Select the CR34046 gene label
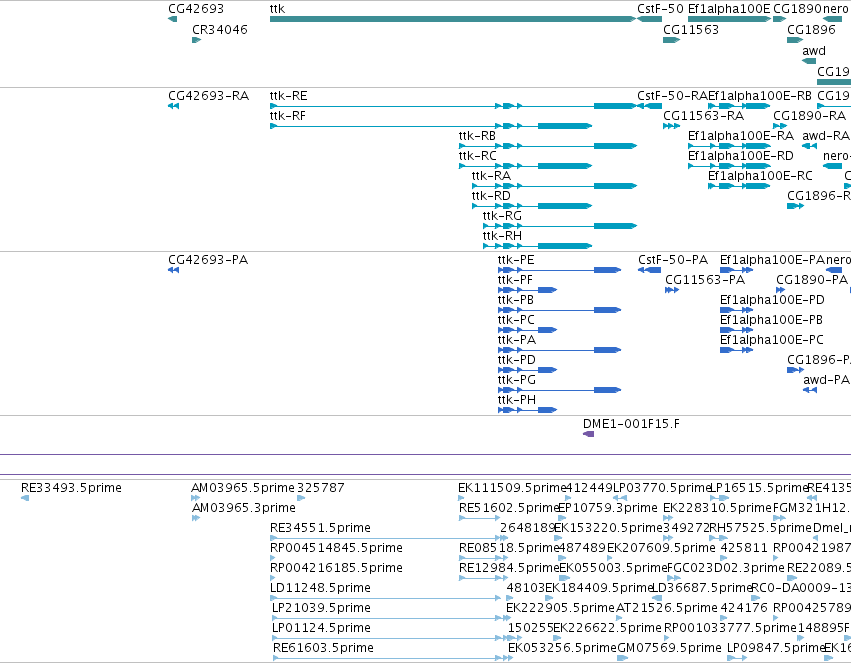Viewport: 851px width, 663px height. (220, 30)
